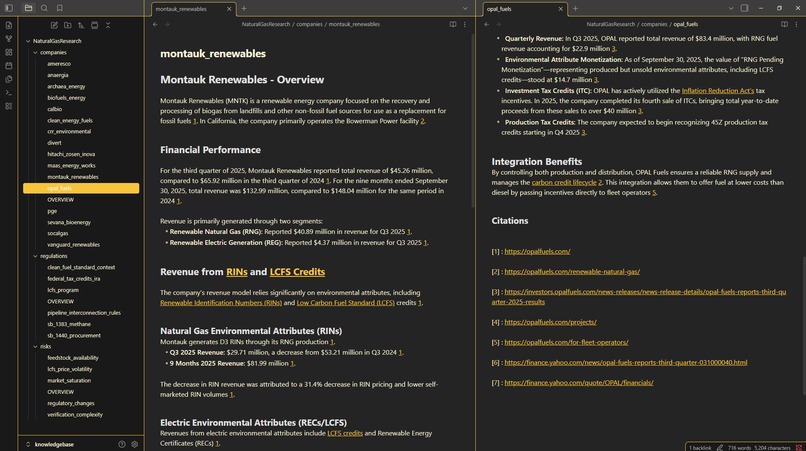The width and height of the screenshot is (806, 451).
Task: Collapse the NaturalGasResearch root folder
Action: point(28,41)
